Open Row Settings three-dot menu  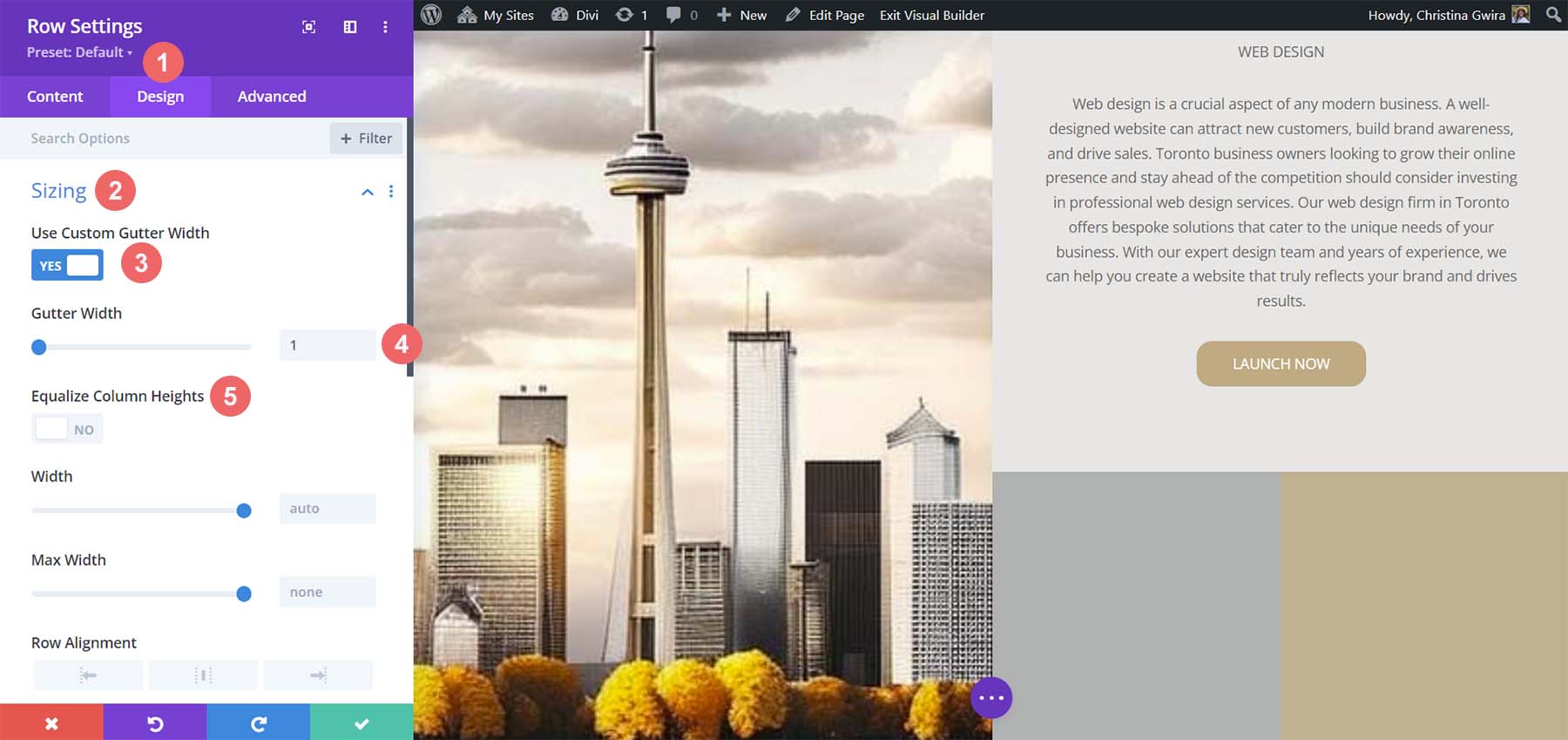(385, 27)
